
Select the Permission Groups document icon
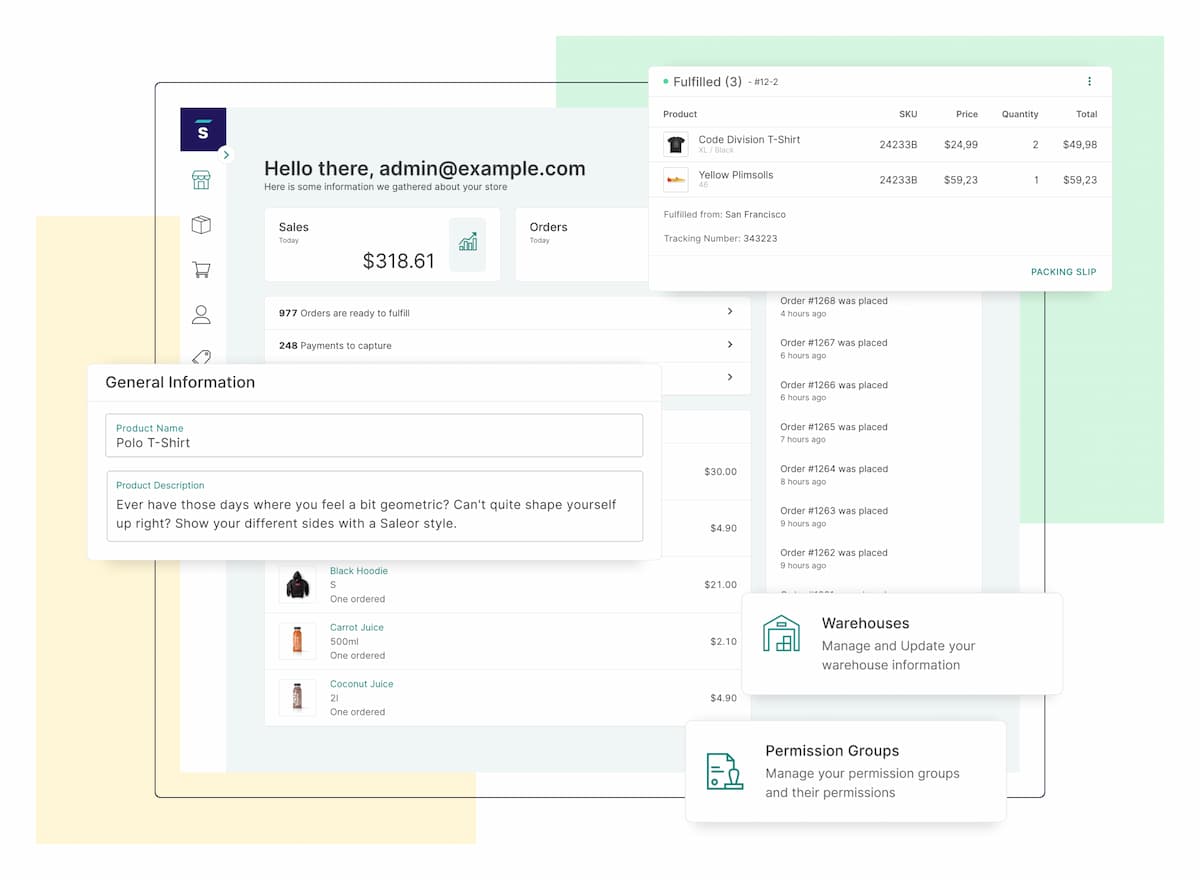[723, 771]
